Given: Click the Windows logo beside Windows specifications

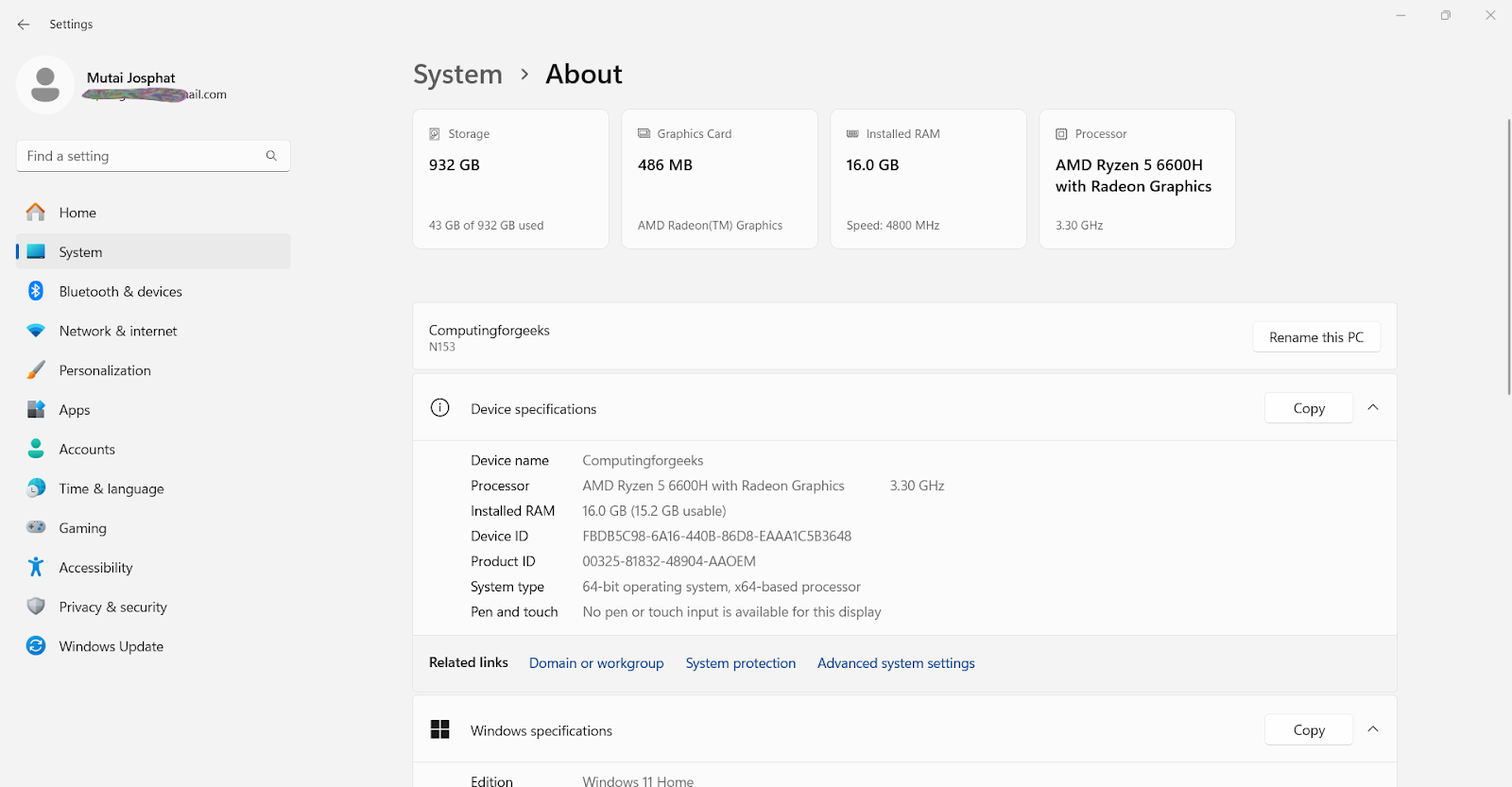Looking at the screenshot, I should [x=440, y=729].
